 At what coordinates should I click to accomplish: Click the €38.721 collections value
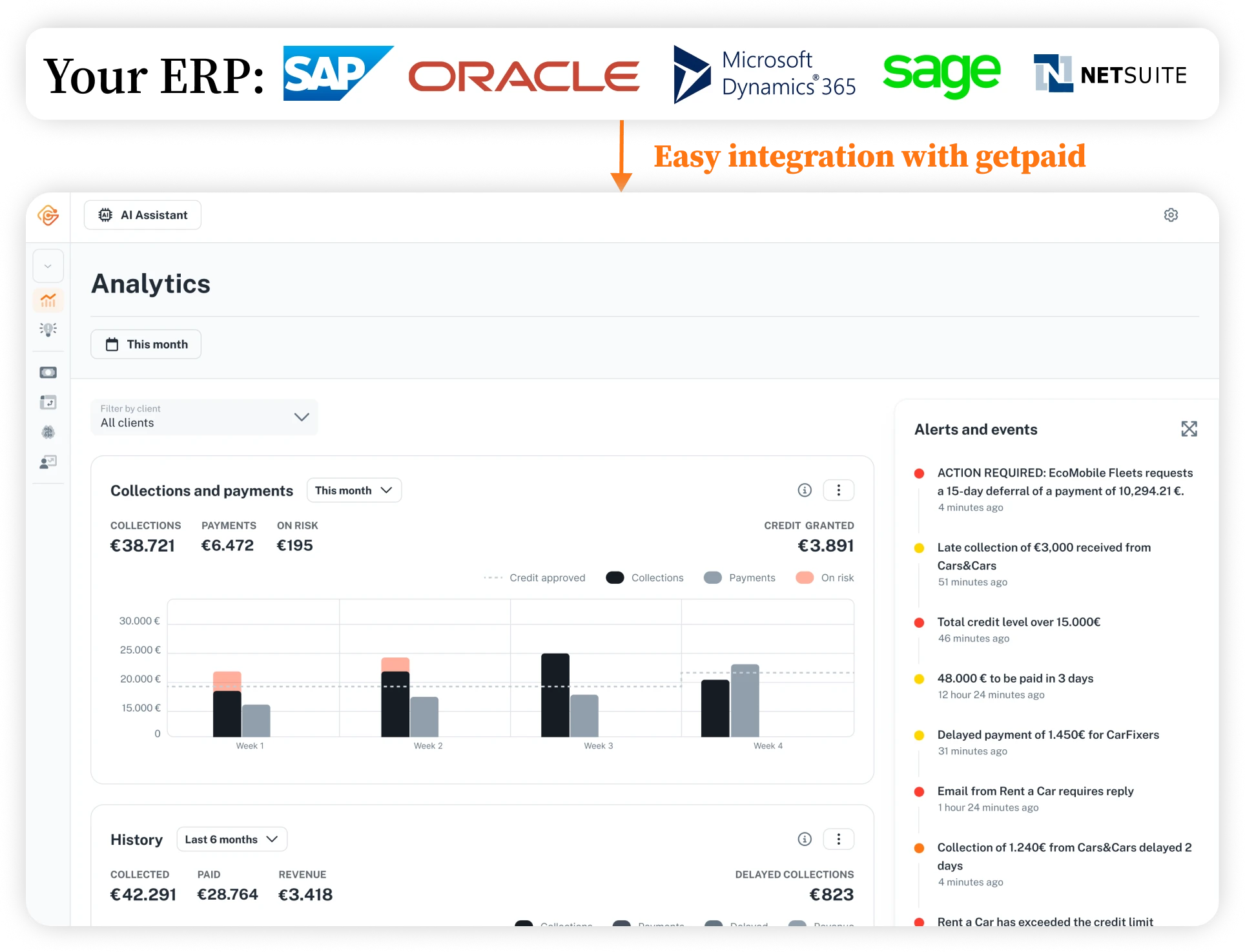[x=143, y=546]
